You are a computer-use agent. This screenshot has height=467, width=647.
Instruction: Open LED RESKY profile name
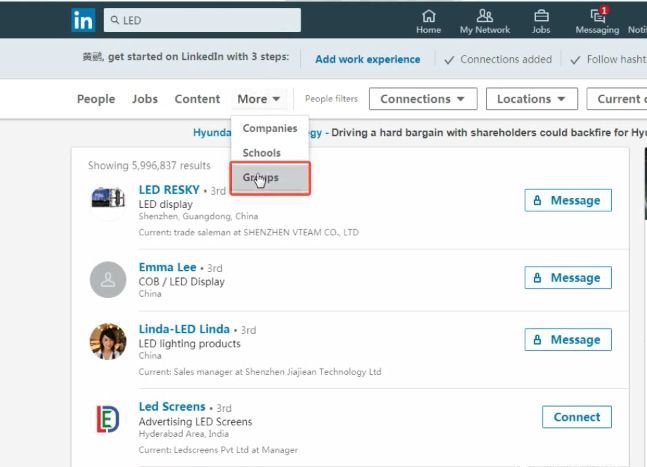tap(169, 190)
